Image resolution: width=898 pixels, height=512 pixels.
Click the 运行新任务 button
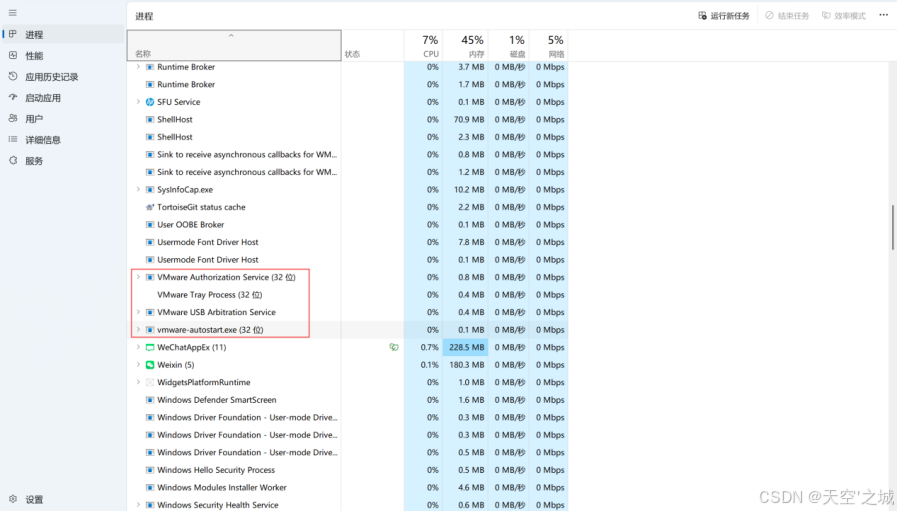(x=723, y=15)
